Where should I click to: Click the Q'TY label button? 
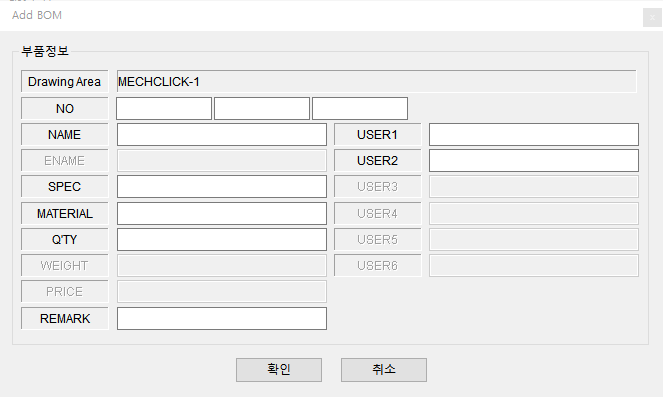click(65, 240)
